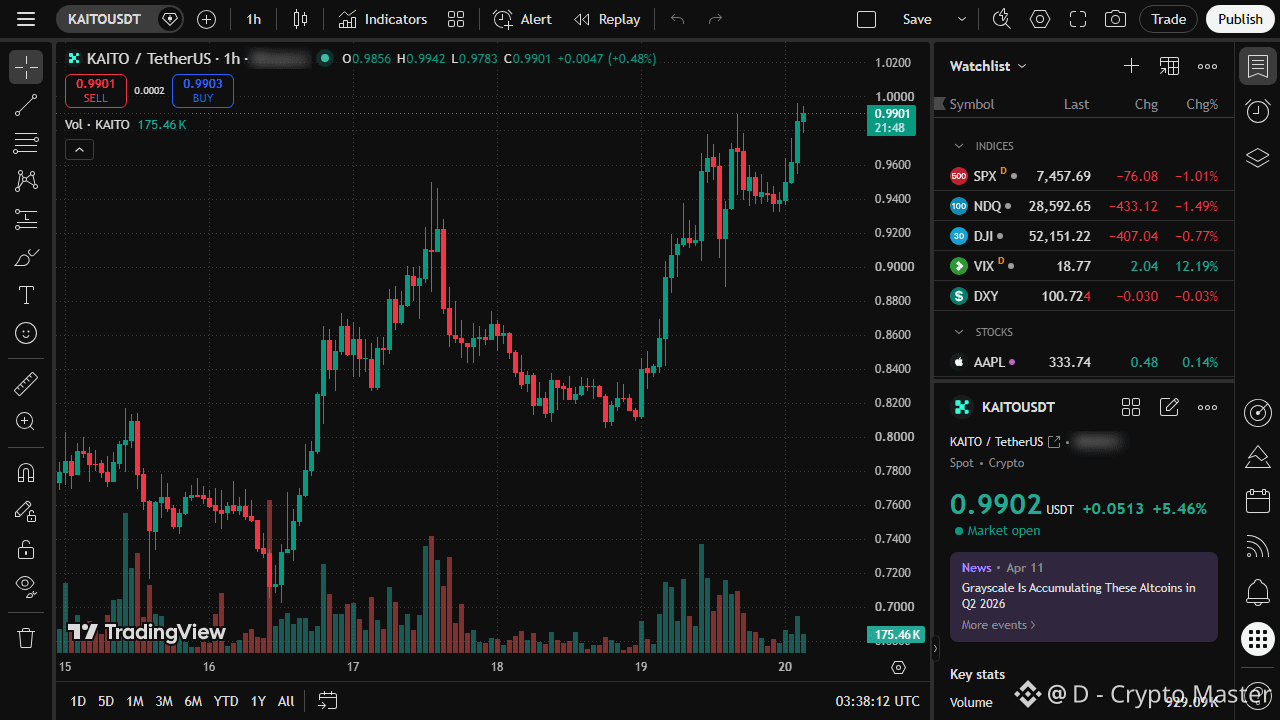Image resolution: width=1280 pixels, height=720 pixels.
Task: Remove drawings with the trash icon
Action: [26, 637]
